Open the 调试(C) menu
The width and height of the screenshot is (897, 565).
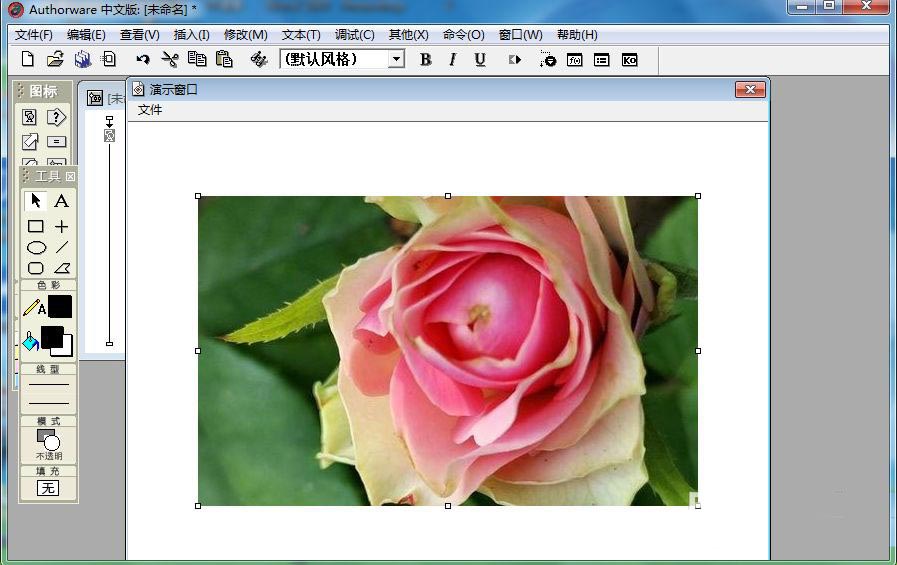[x=354, y=35]
